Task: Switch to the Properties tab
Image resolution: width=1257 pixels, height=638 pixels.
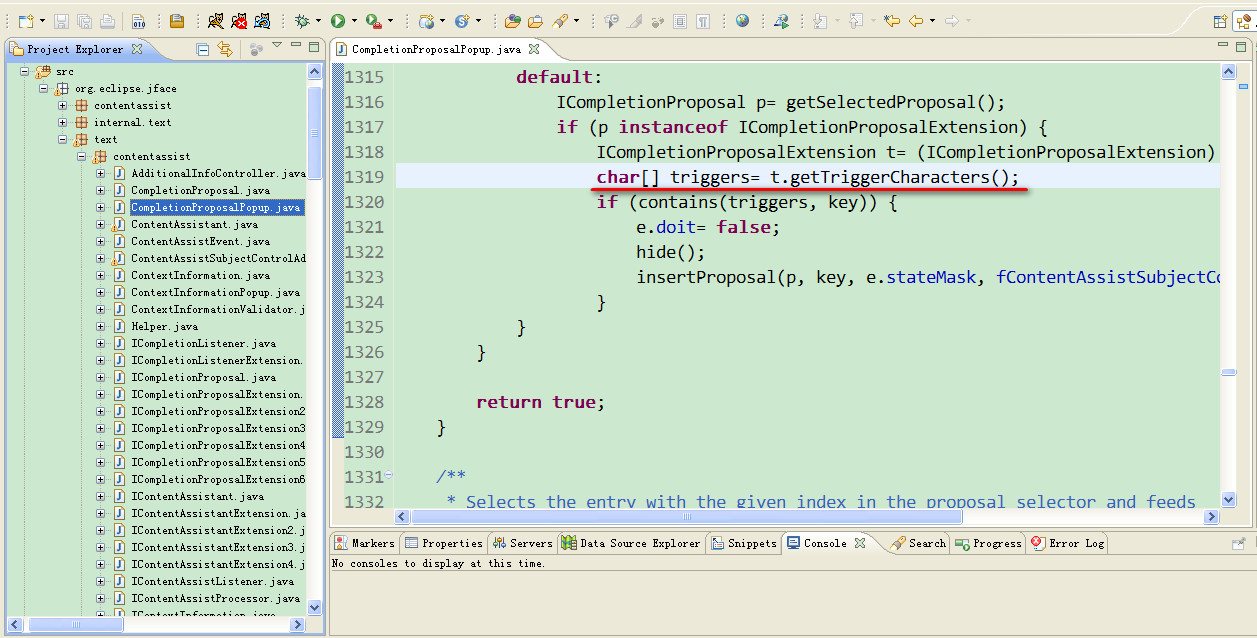Action: [x=443, y=543]
